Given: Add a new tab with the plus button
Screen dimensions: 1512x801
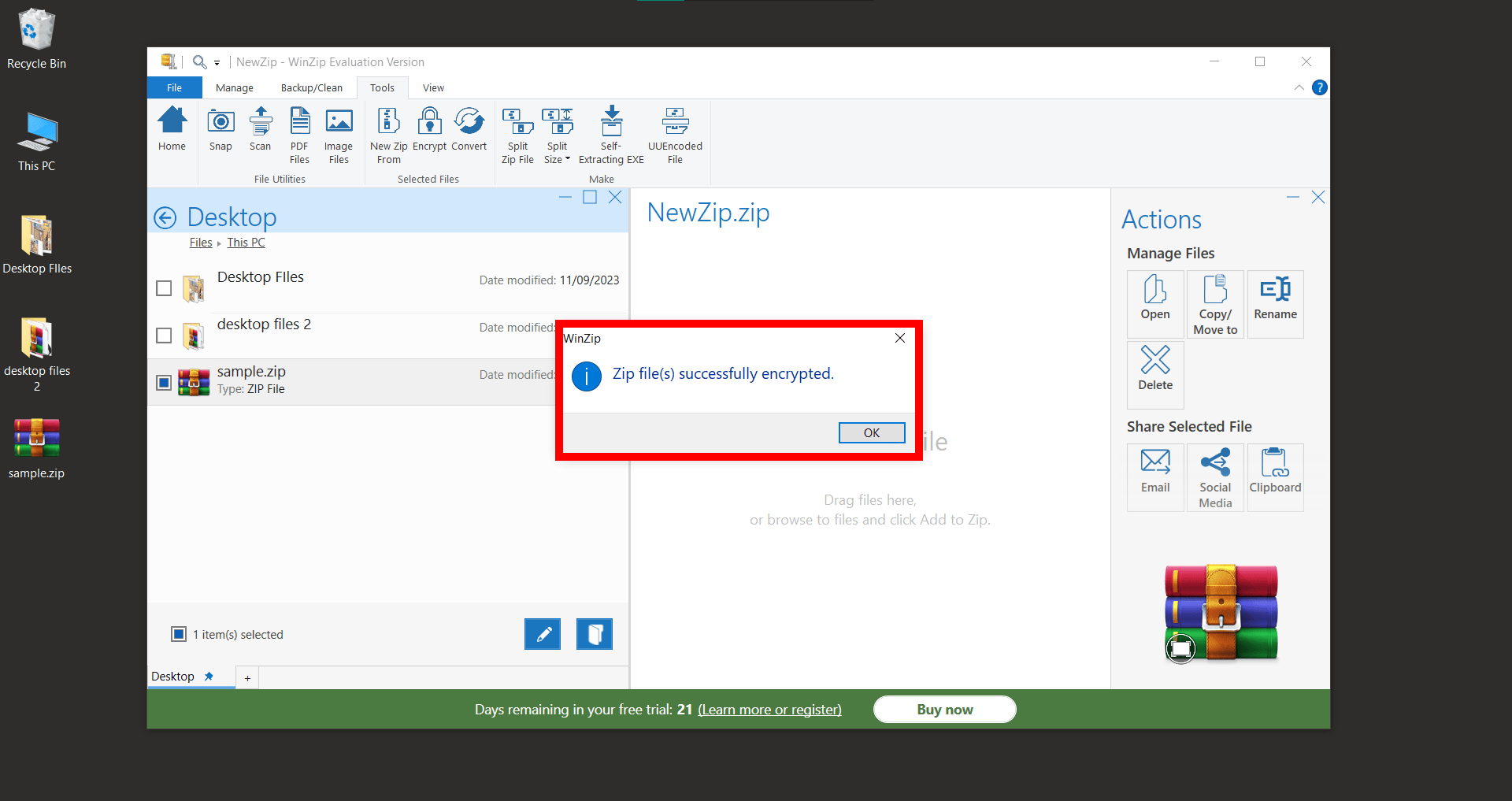Looking at the screenshot, I should click(246, 677).
